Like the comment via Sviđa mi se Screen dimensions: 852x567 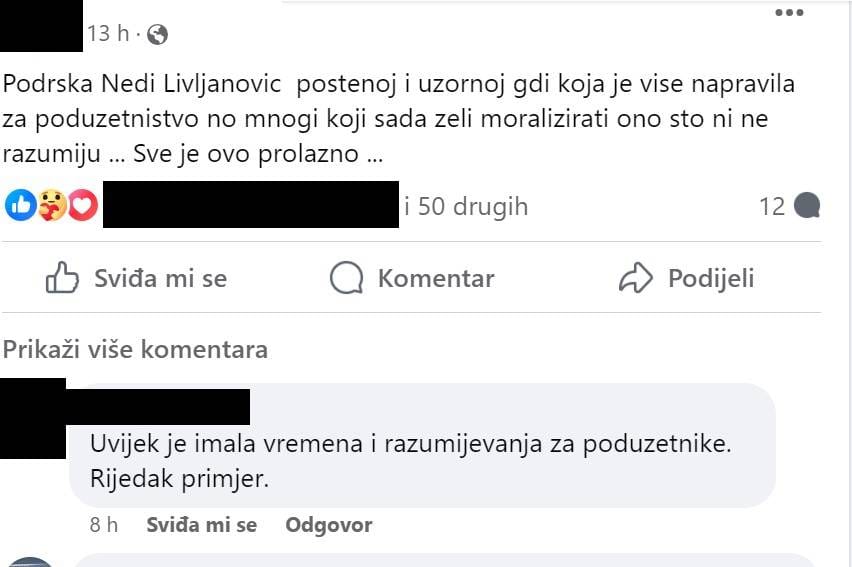click(x=201, y=525)
